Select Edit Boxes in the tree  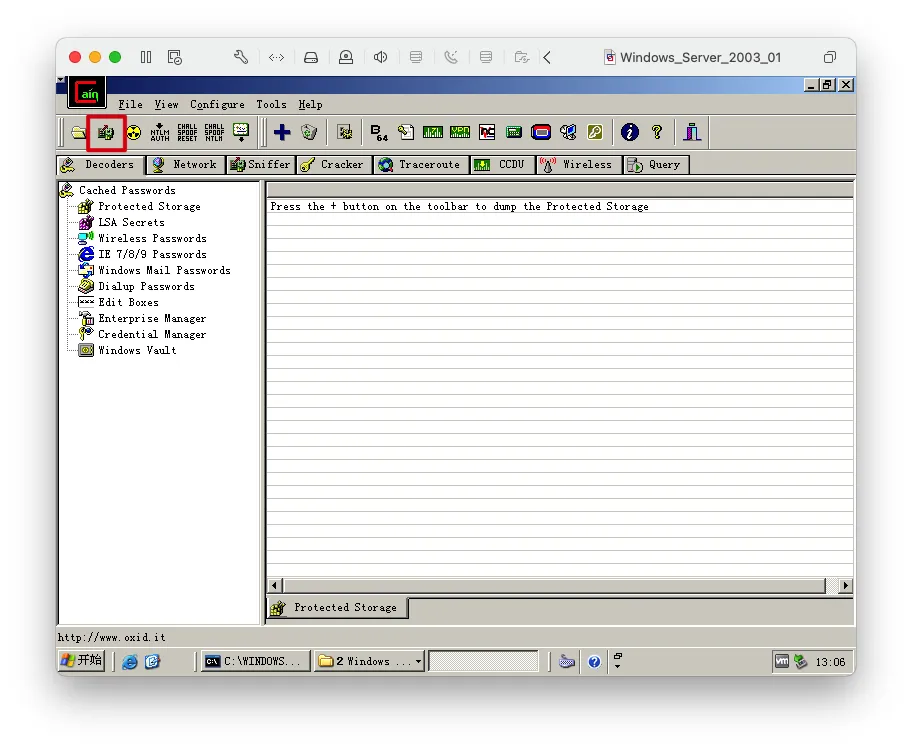(128, 303)
